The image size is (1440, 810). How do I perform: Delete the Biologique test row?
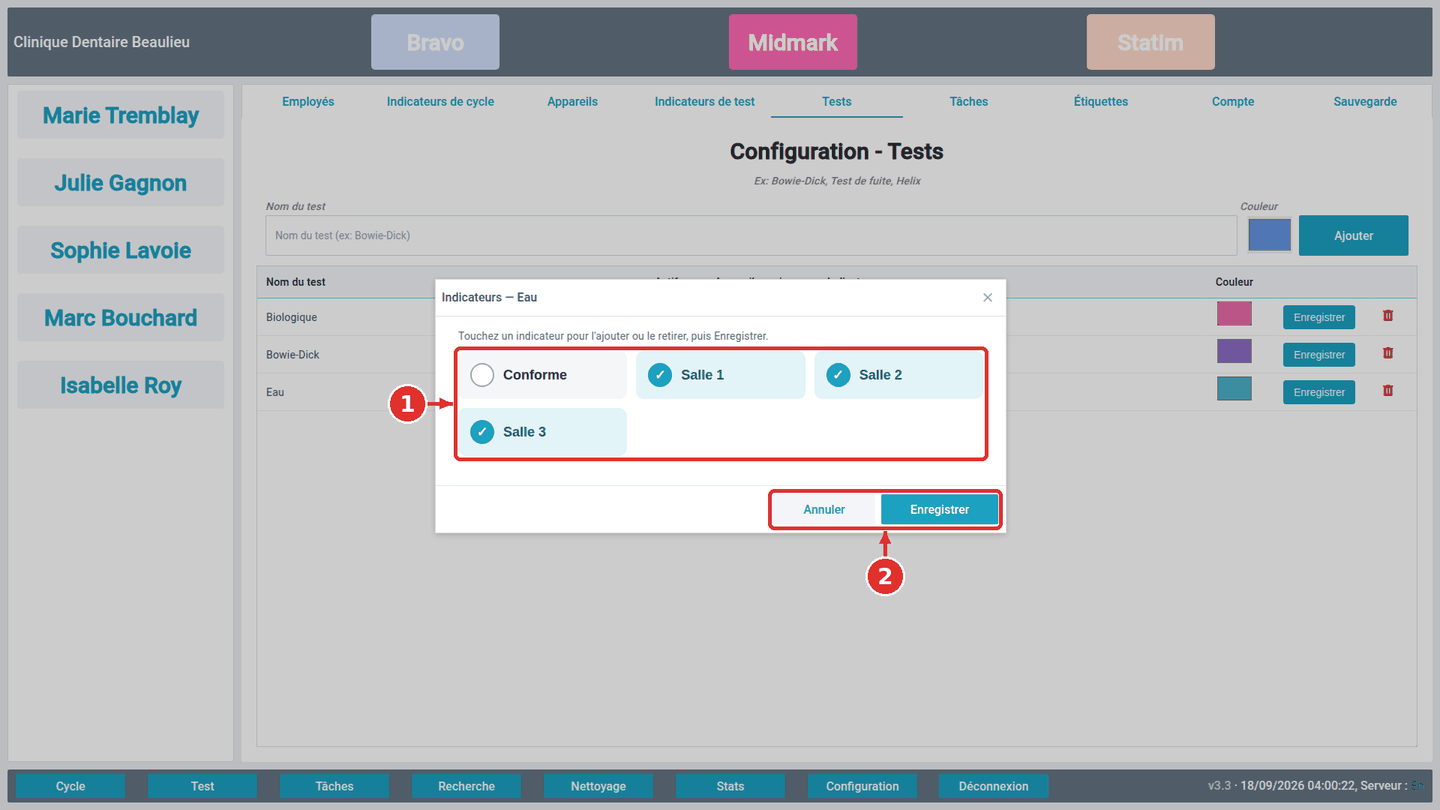(x=1388, y=316)
